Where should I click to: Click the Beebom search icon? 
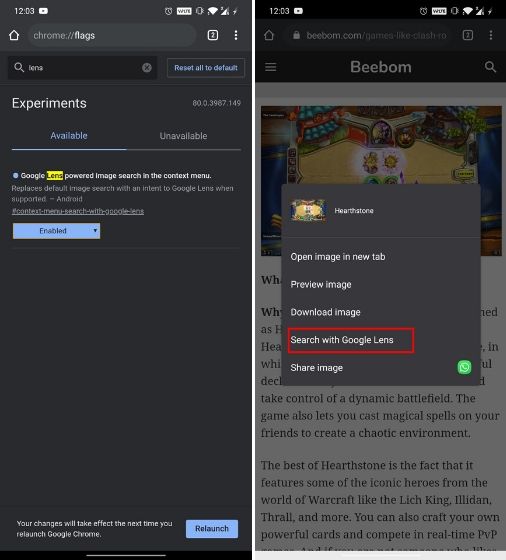(490, 66)
